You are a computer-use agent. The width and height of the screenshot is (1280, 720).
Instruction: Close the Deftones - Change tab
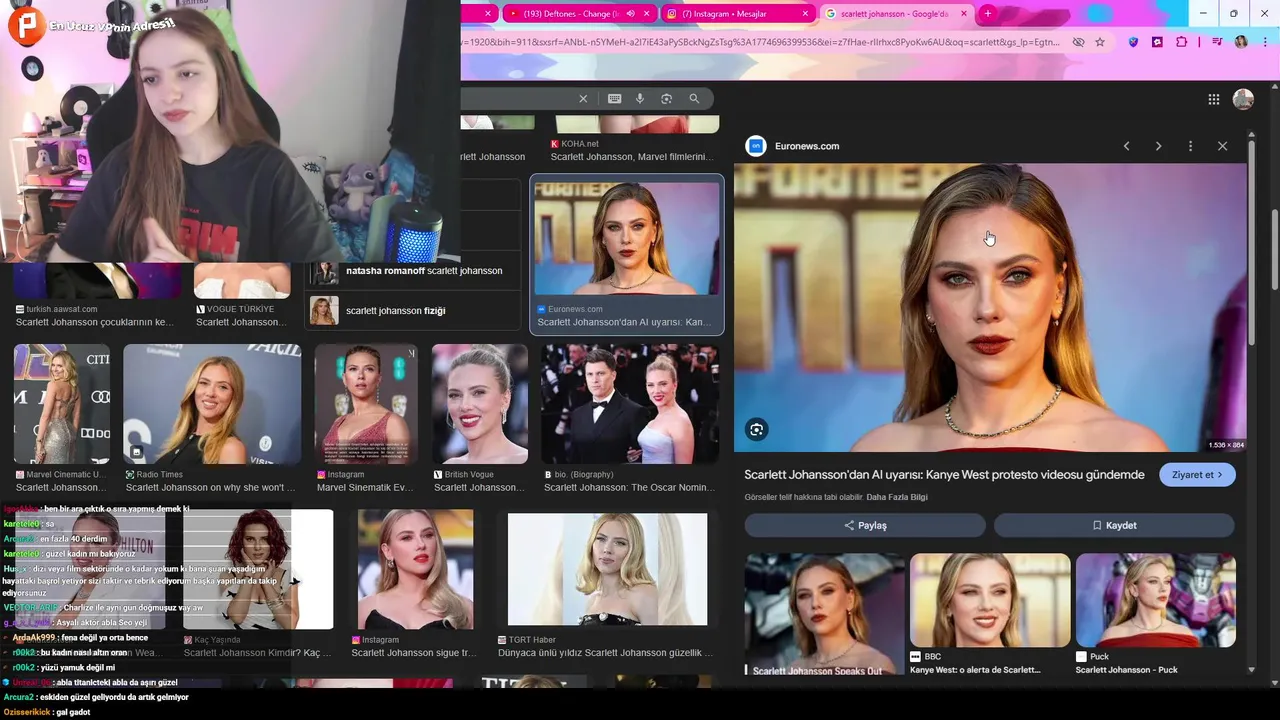point(647,14)
